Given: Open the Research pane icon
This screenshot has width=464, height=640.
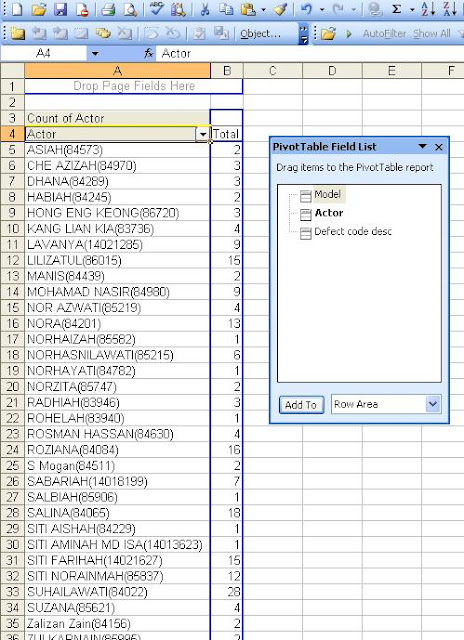Looking at the screenshot, I should [178, 9].
